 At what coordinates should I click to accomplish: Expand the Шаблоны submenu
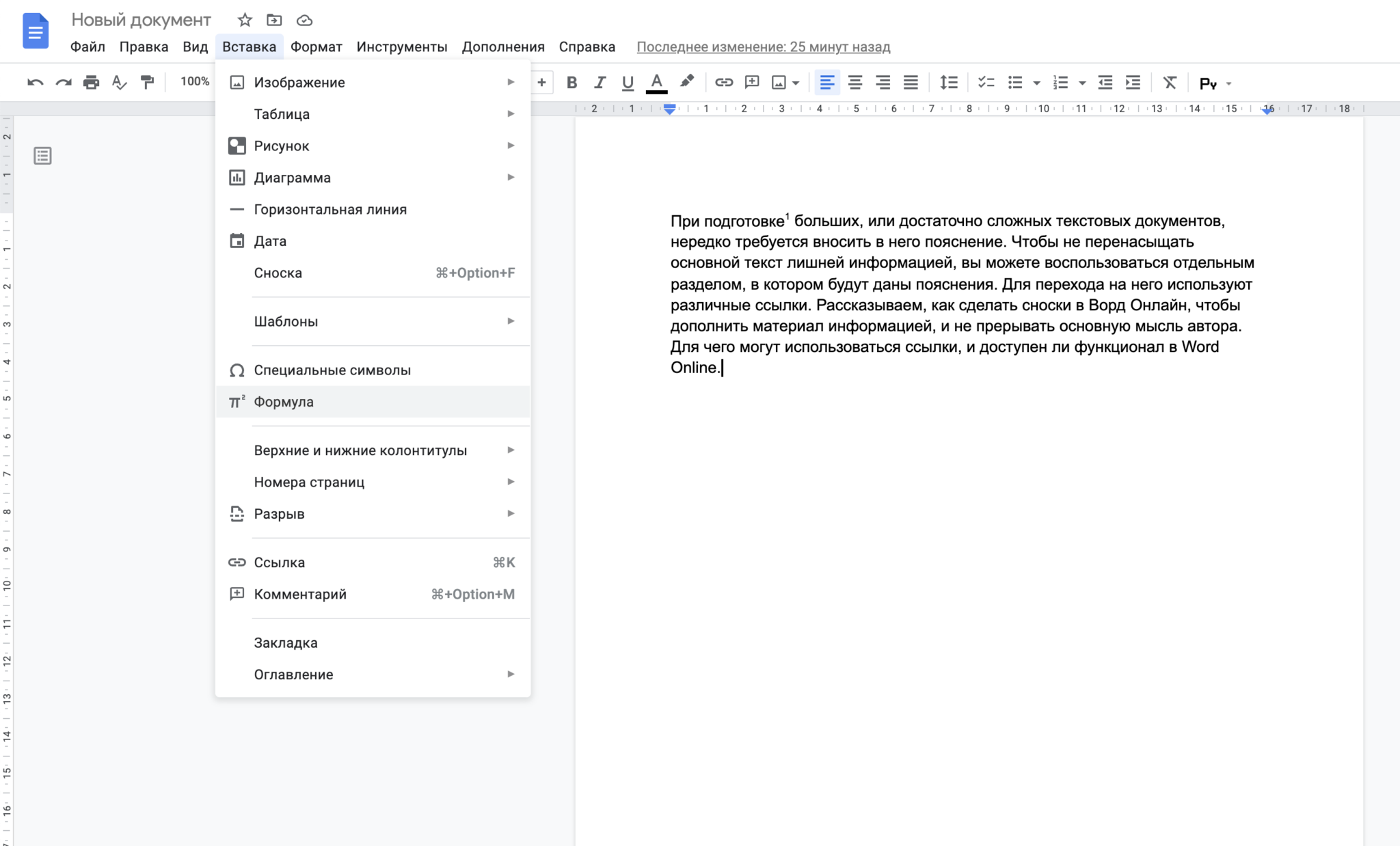[373, 321]
